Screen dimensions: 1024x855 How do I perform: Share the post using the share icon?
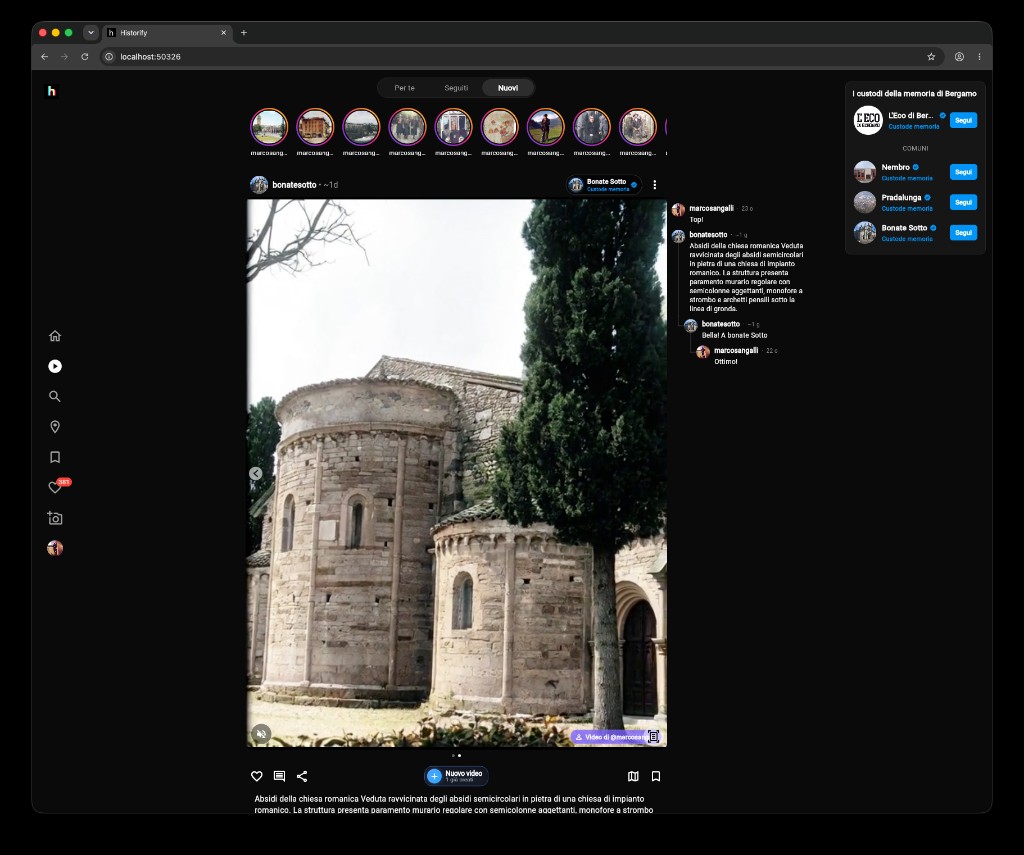tap(302, 776)
